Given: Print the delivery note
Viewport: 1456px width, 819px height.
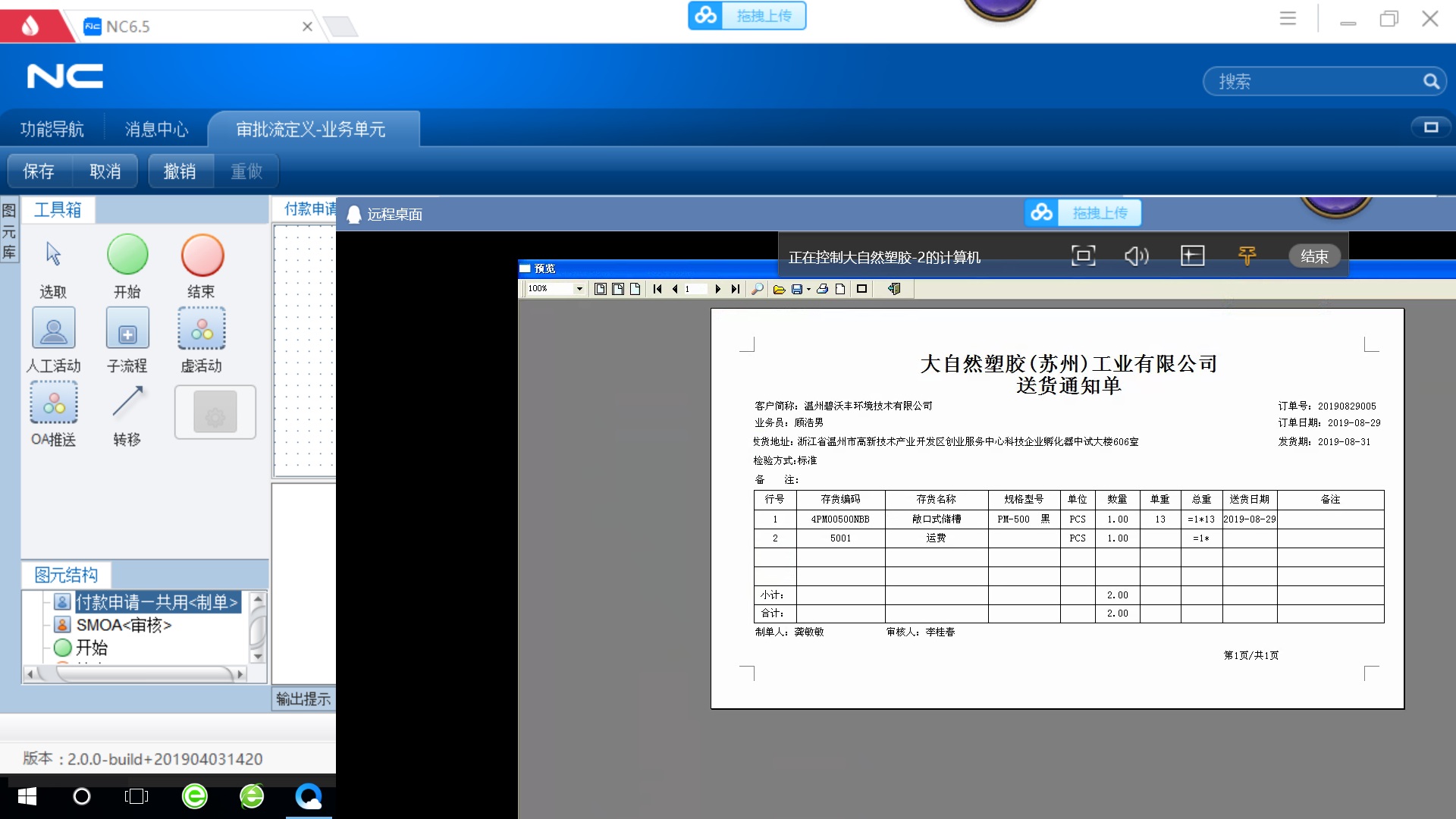Looking at the screenshot, I should (822, 289).
